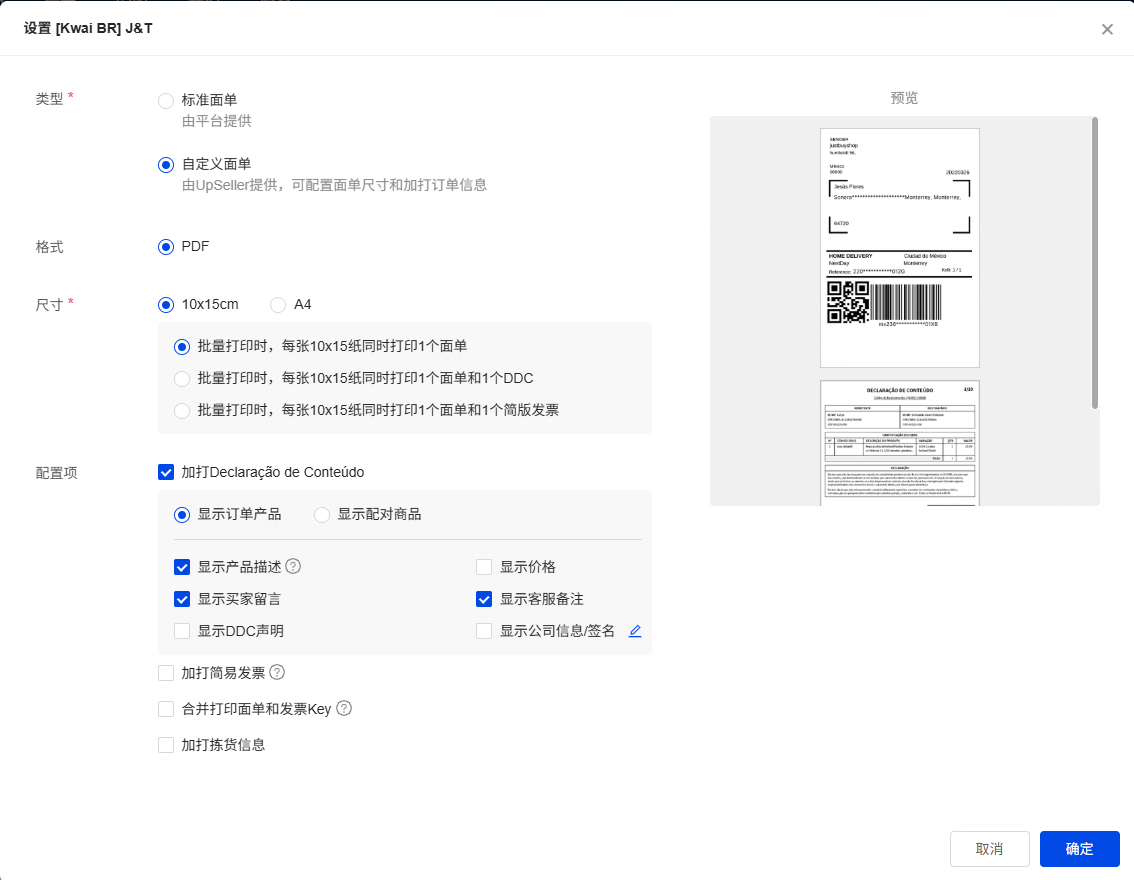Select printing 1个面单和1个DDC per sheet
Screen dimensions: 1134x880
[x=182, y=379]
